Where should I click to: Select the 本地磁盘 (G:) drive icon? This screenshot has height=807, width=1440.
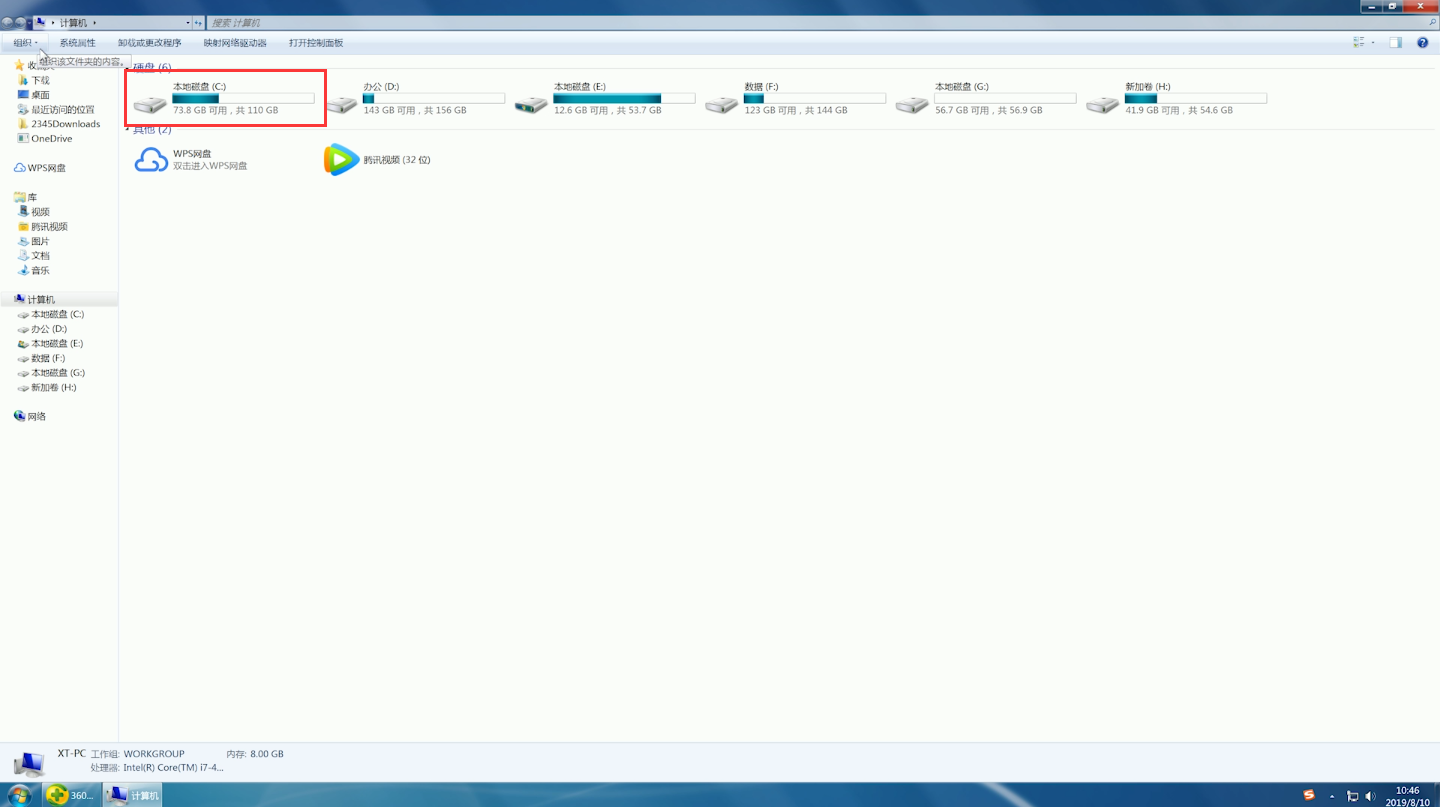coord(912,103)
